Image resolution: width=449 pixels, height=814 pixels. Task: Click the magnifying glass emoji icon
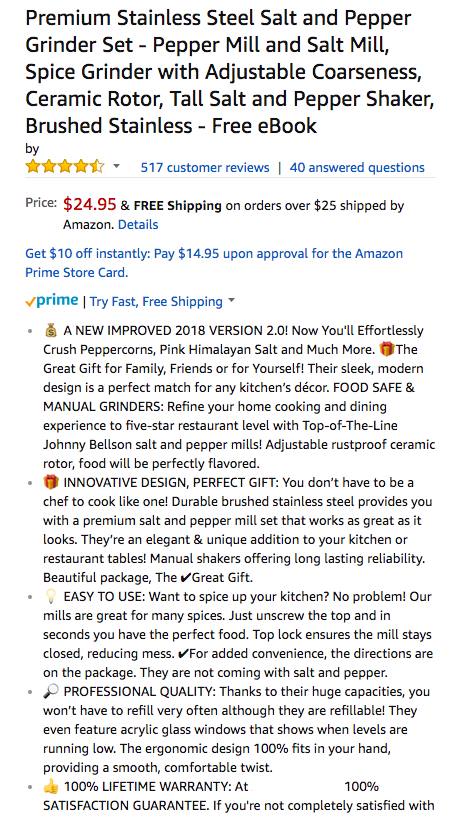(x=51, y=691)
